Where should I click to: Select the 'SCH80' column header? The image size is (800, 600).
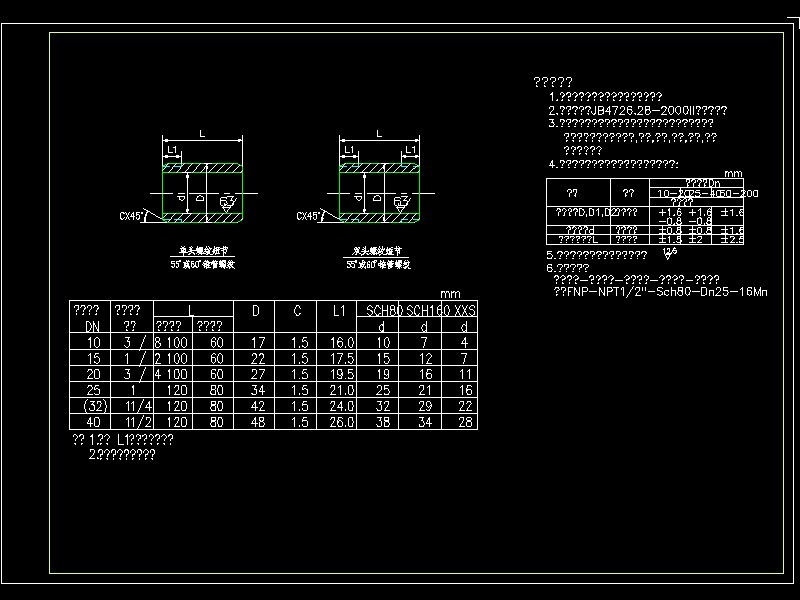(x=384, y=310)
